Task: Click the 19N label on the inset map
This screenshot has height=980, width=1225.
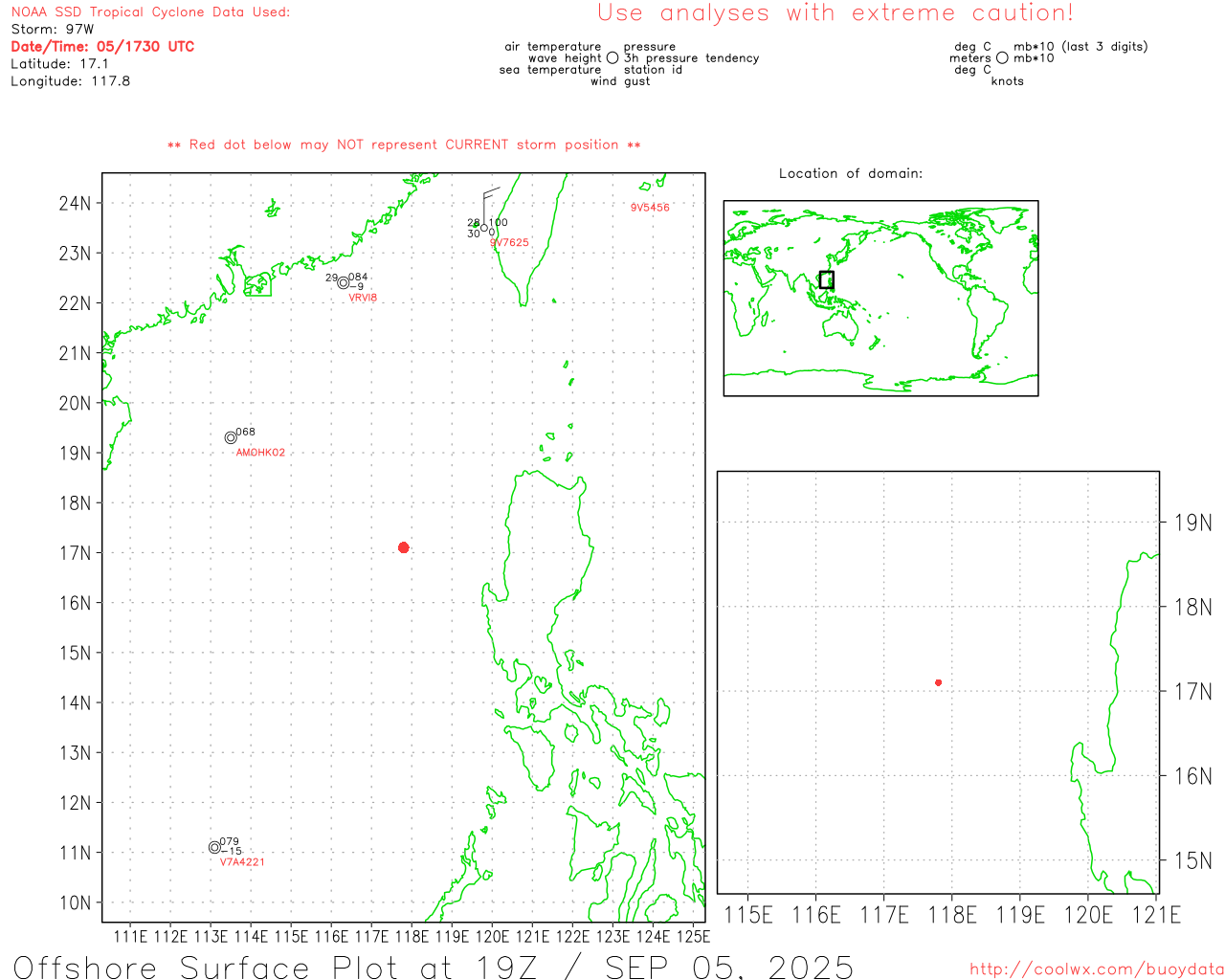Action: (1192, 523)
